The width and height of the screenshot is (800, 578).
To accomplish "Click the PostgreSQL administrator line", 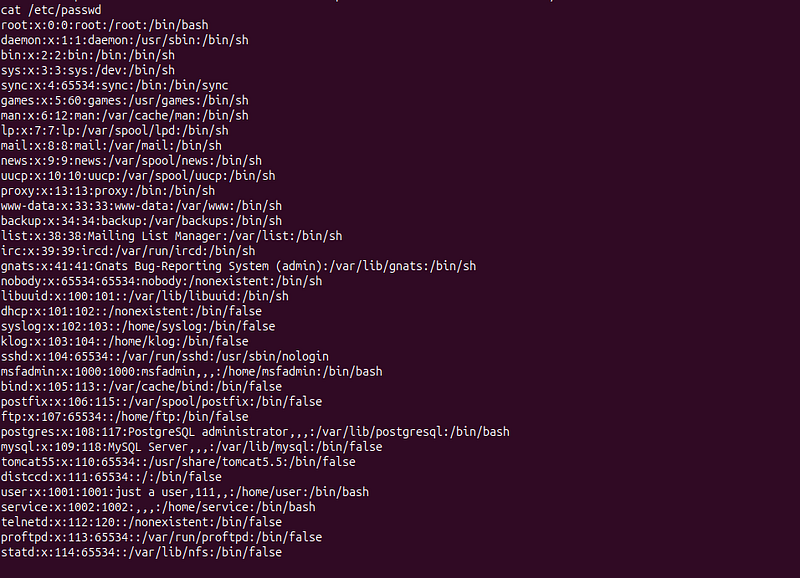I will point(255,432).
